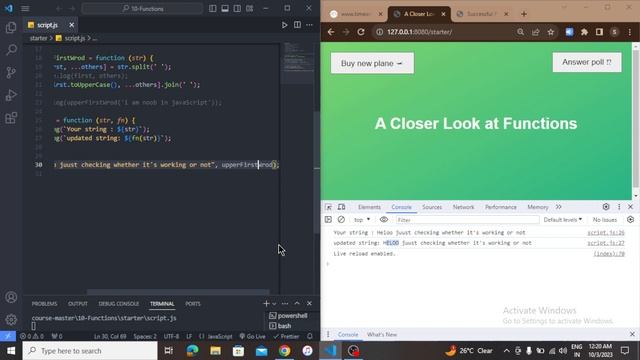Screen dimensions: 640x360
Task: Click the Spaces: 2 indentation setting
Action: [x=145, y=336]
